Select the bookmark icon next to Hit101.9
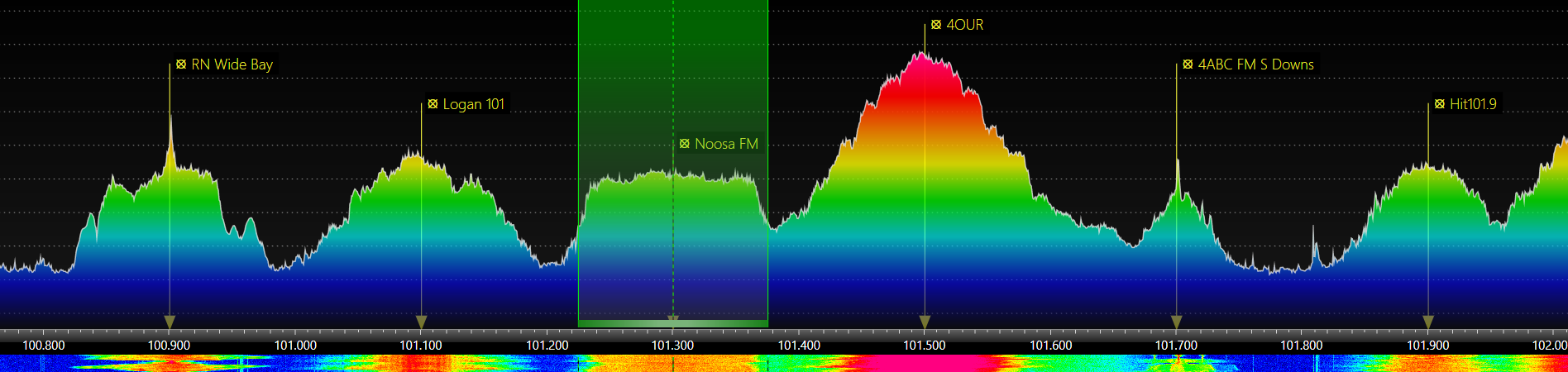 point(1440,104)
